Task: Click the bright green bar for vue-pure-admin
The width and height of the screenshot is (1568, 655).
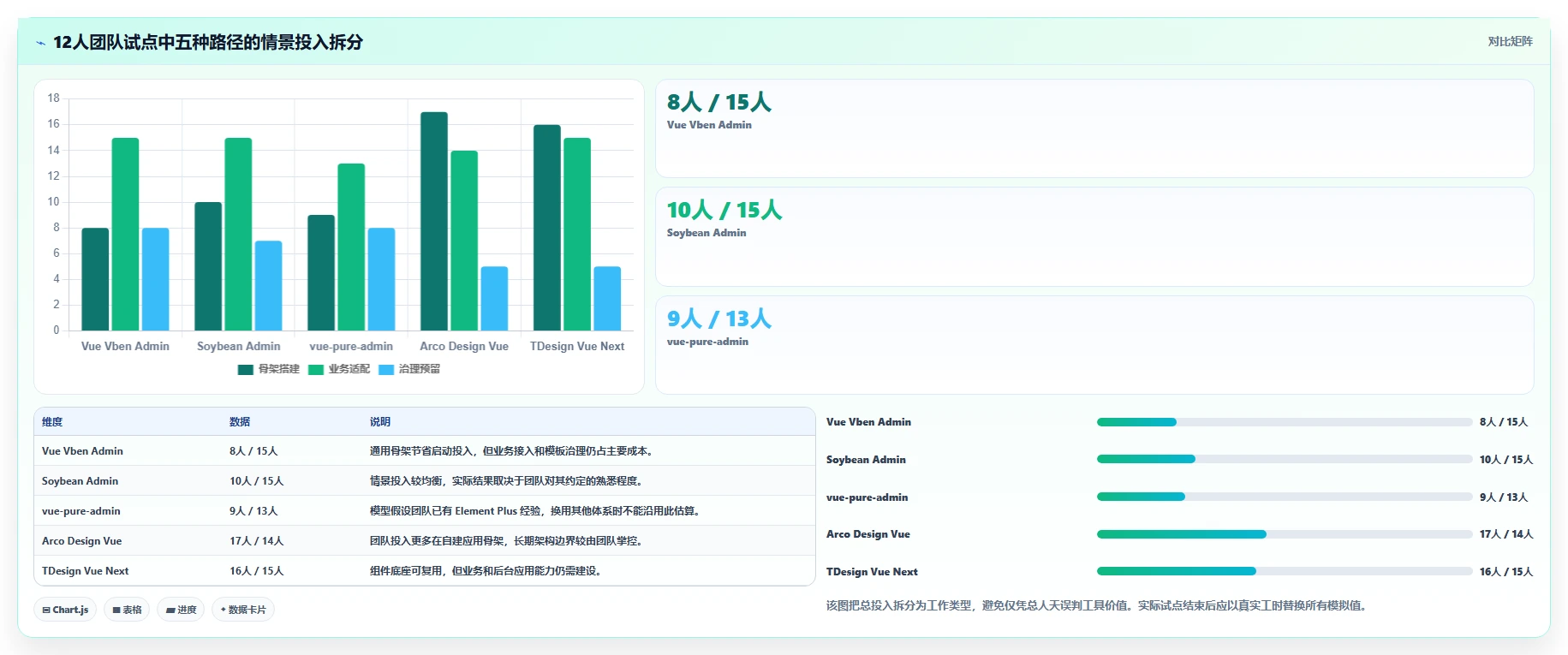Action: 351,247
